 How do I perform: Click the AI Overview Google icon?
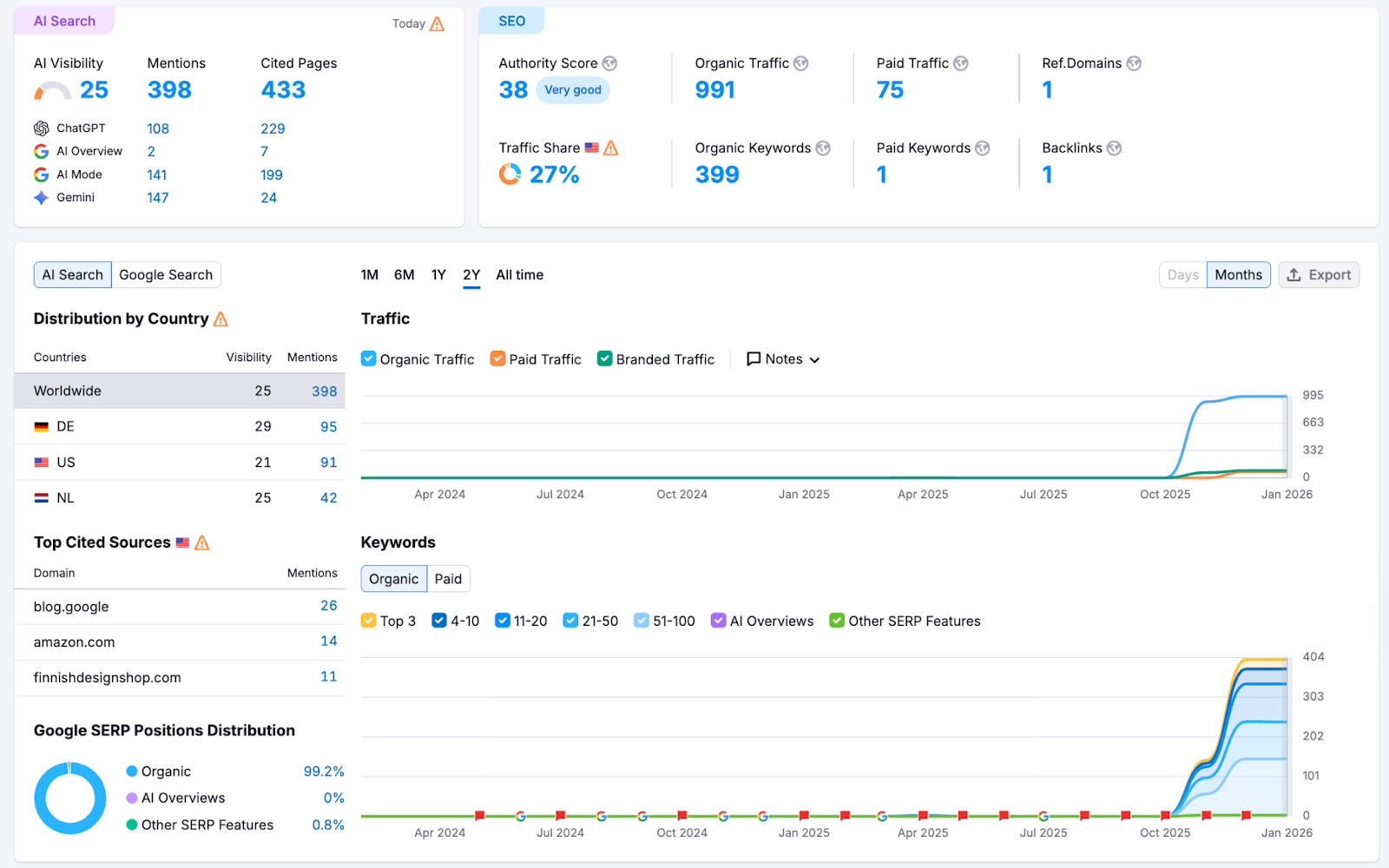click(41, 150)
